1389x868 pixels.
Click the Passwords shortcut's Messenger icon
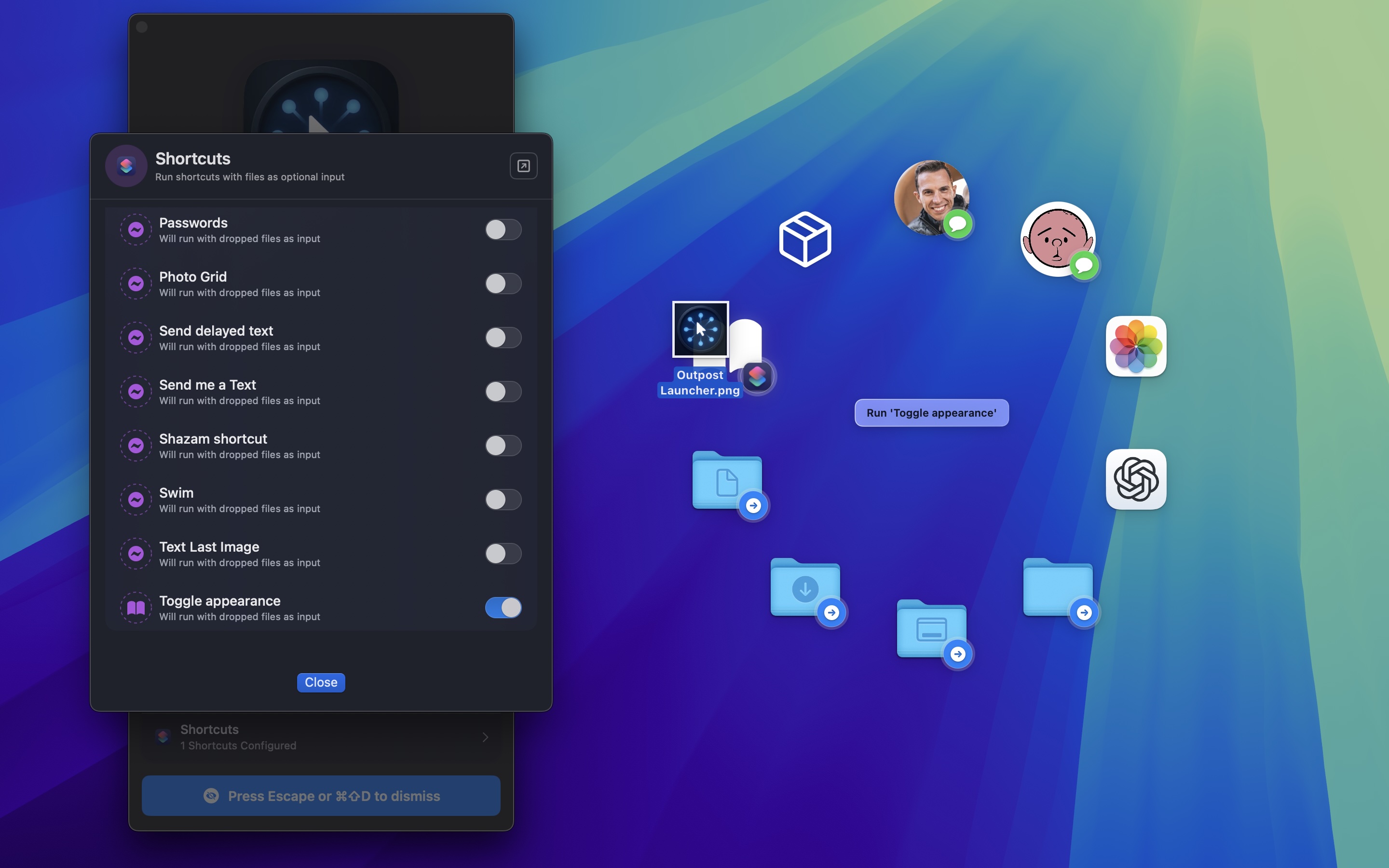[x=136, y=229]
